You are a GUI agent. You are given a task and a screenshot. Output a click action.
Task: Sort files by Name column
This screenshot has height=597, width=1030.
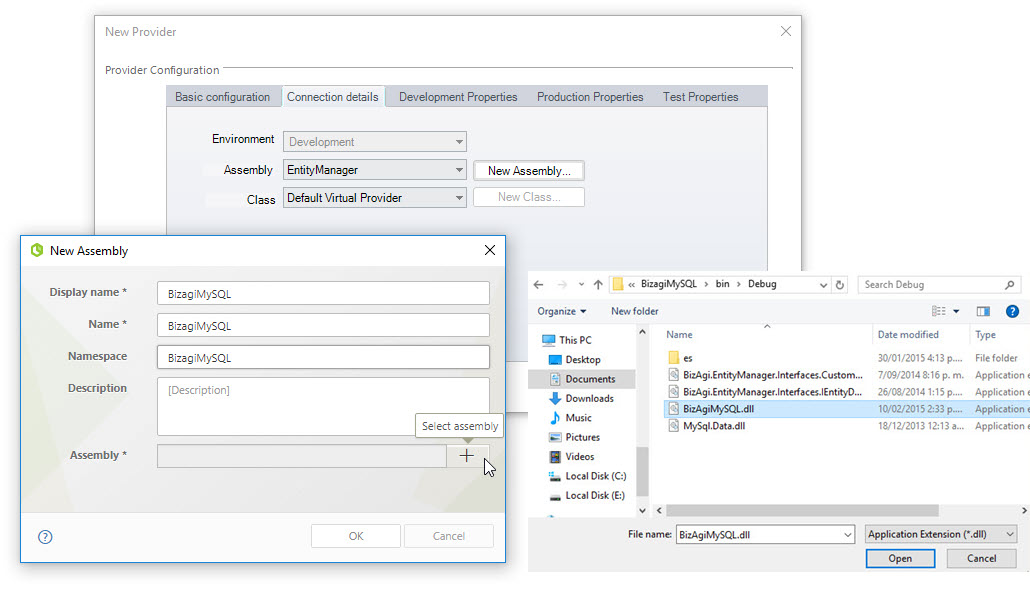[x=679, y=334]
